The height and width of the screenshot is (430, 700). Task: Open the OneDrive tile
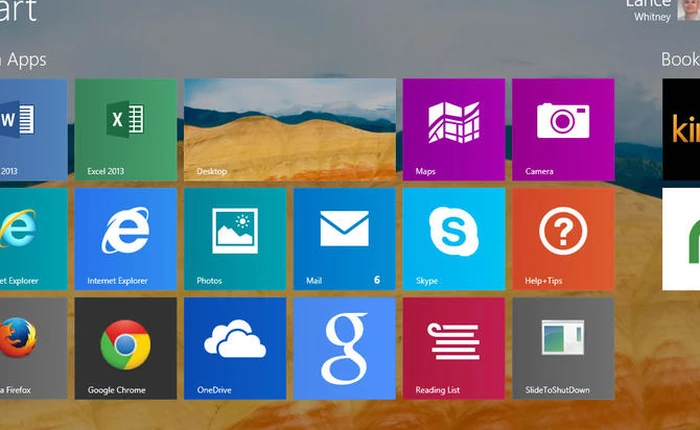pos(235,348)
